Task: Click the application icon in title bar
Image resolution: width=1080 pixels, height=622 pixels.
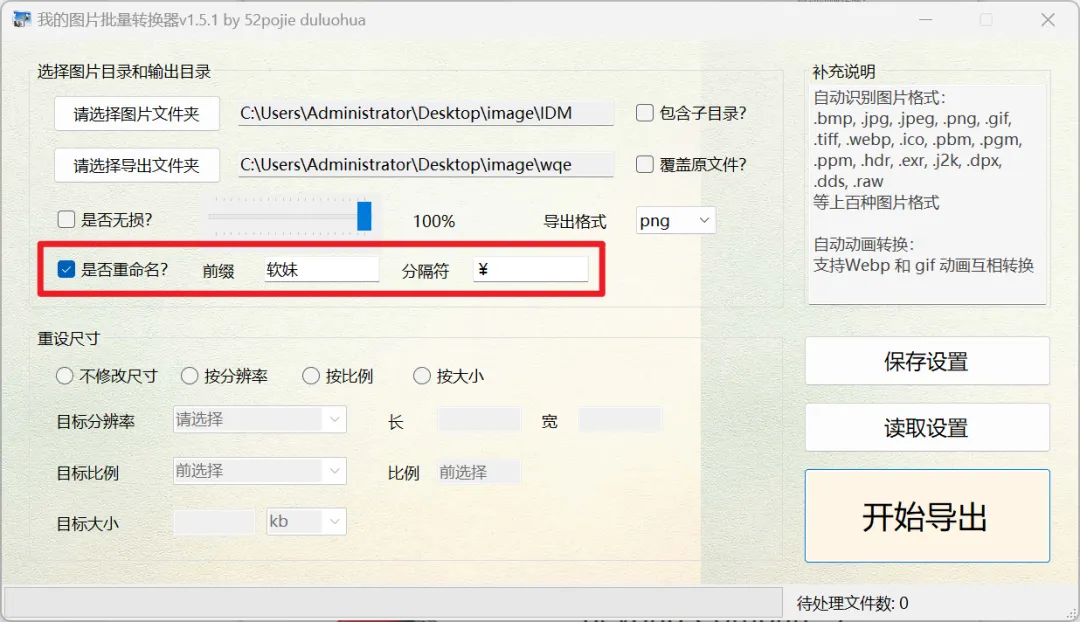Action: 21,19
